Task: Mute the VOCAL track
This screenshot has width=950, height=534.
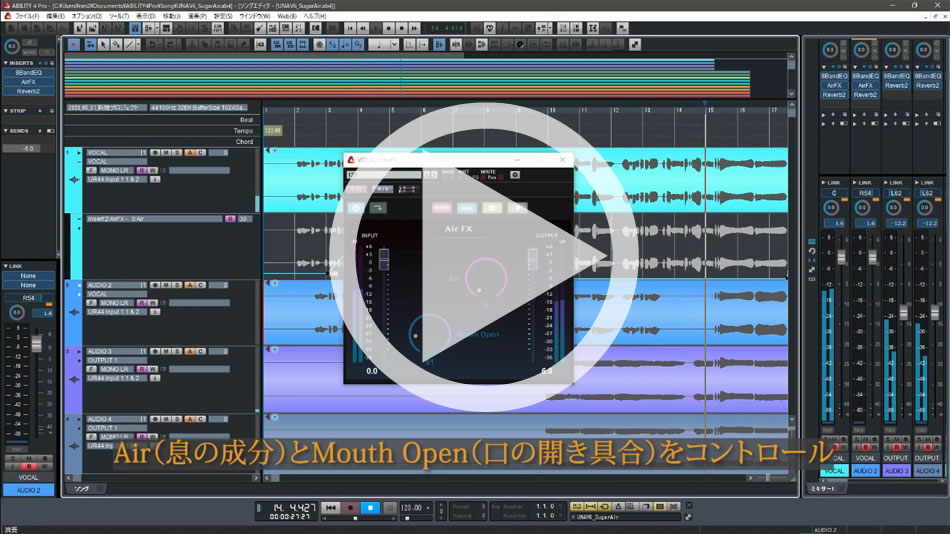Action: point(167,152)
